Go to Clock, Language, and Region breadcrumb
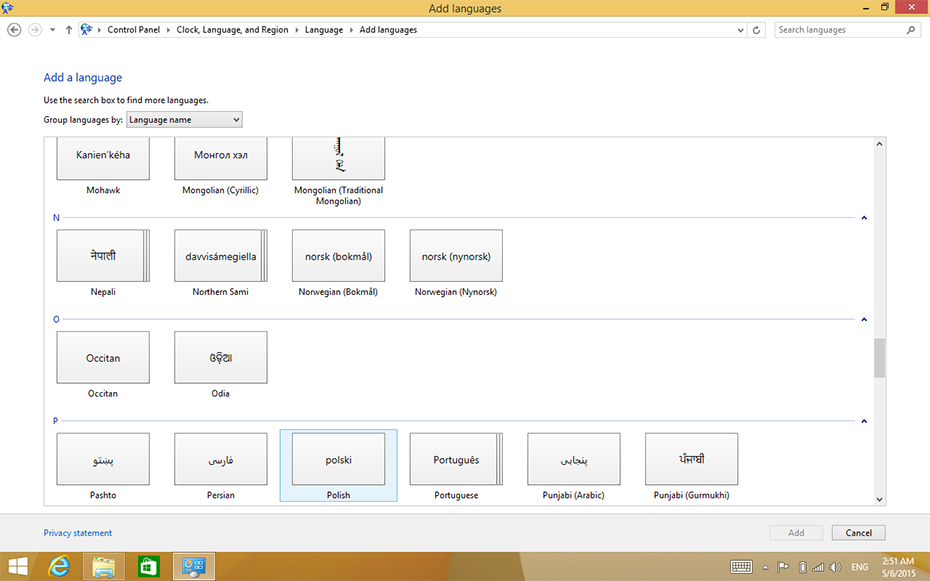 click(232, 30)
